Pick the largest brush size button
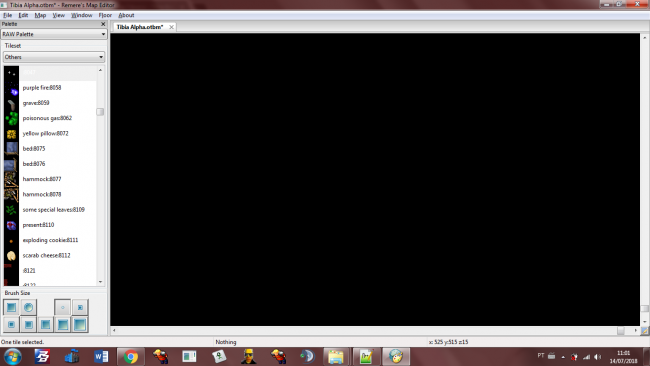 click(x=80, y=324)
